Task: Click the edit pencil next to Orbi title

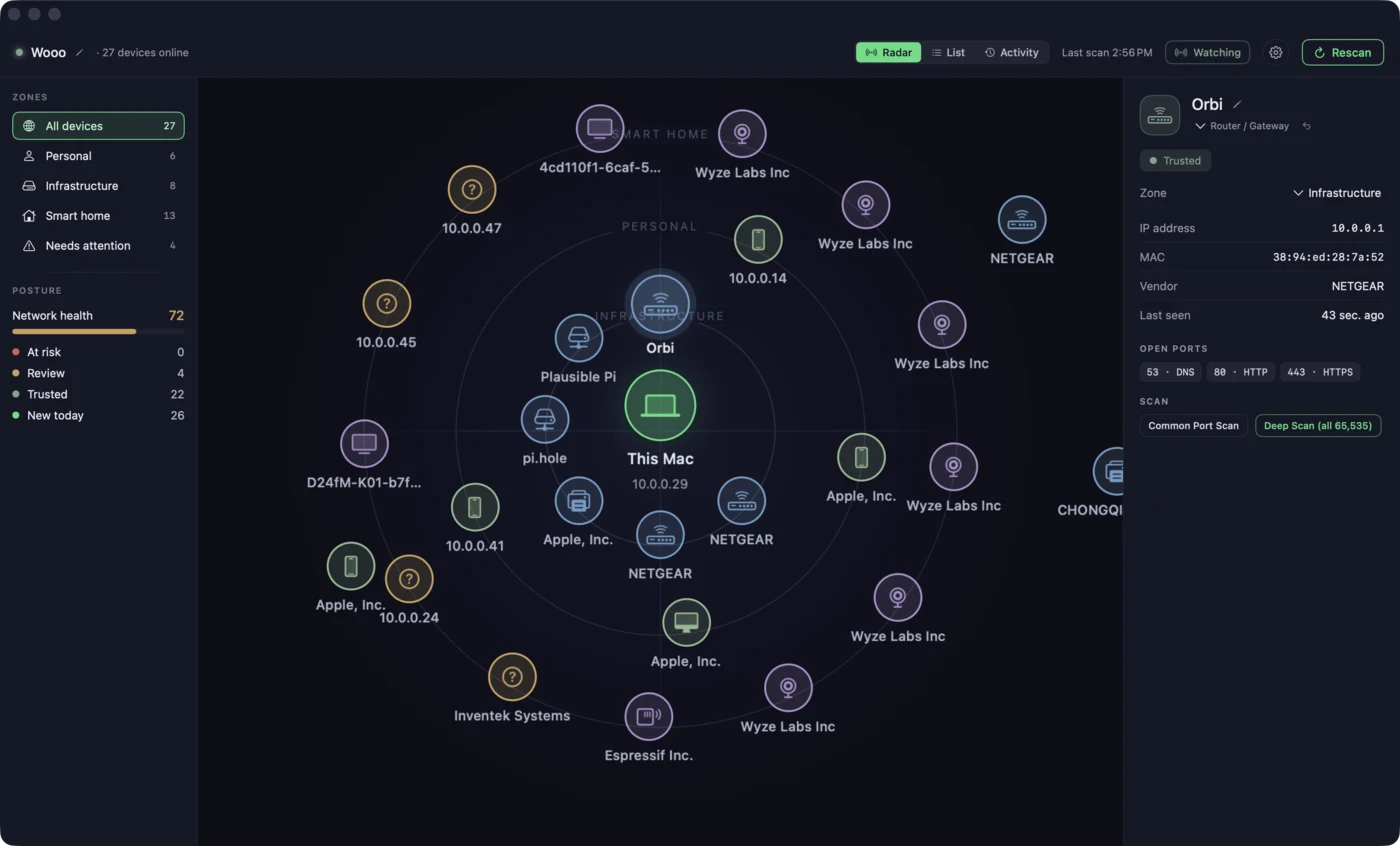Action: [x=1237, y=104]
